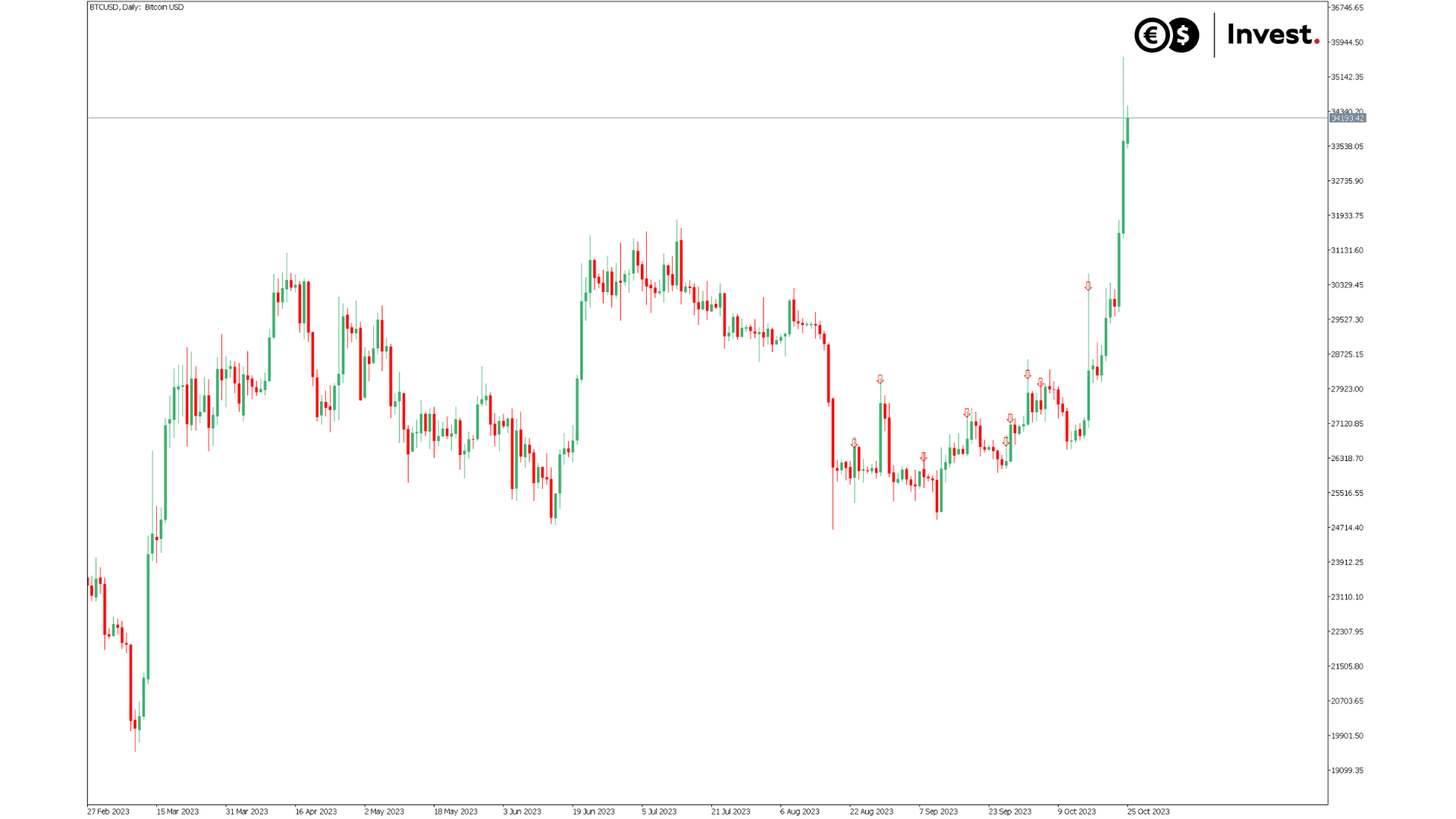This screenshot has width=1456, height=819.
Task: Click the '16 Apr 2023' date label
Action: (316, 811)
